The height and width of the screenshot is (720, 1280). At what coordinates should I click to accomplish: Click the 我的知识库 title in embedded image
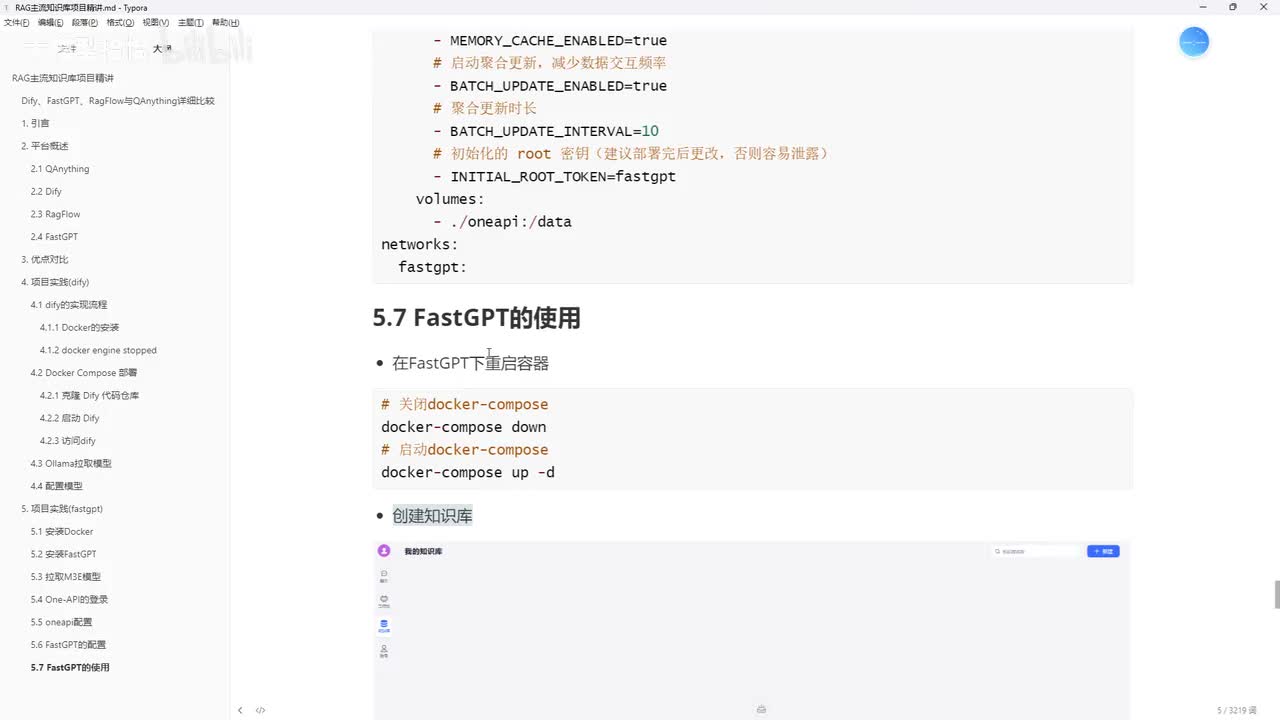(423, 551)
